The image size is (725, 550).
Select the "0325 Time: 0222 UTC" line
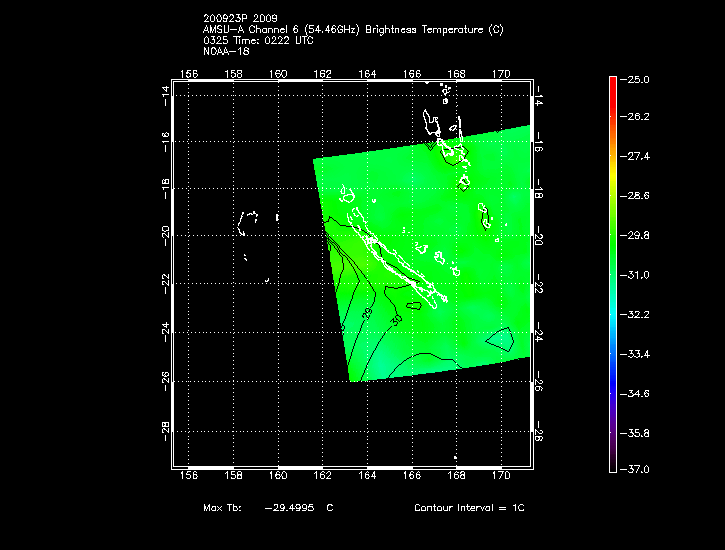257,41
